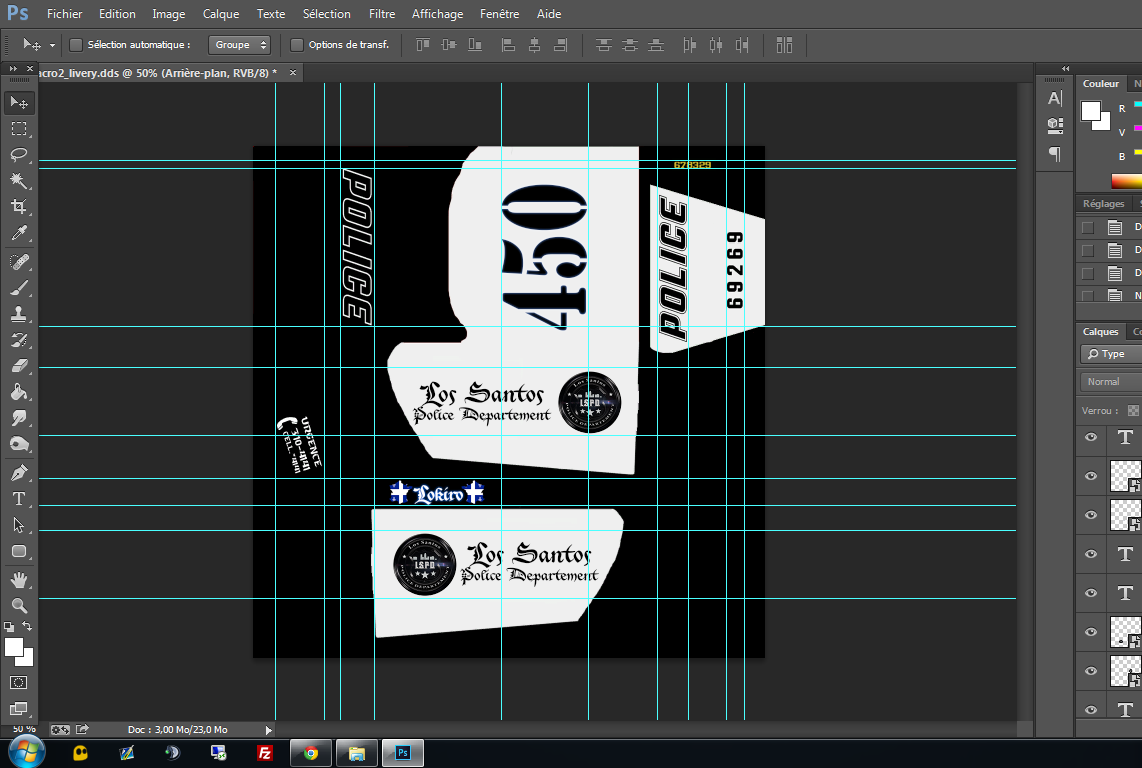Viewport: 1142px width, 768px height.
Task: Activate the Zoom tool
Action: [x=19, y=605]
